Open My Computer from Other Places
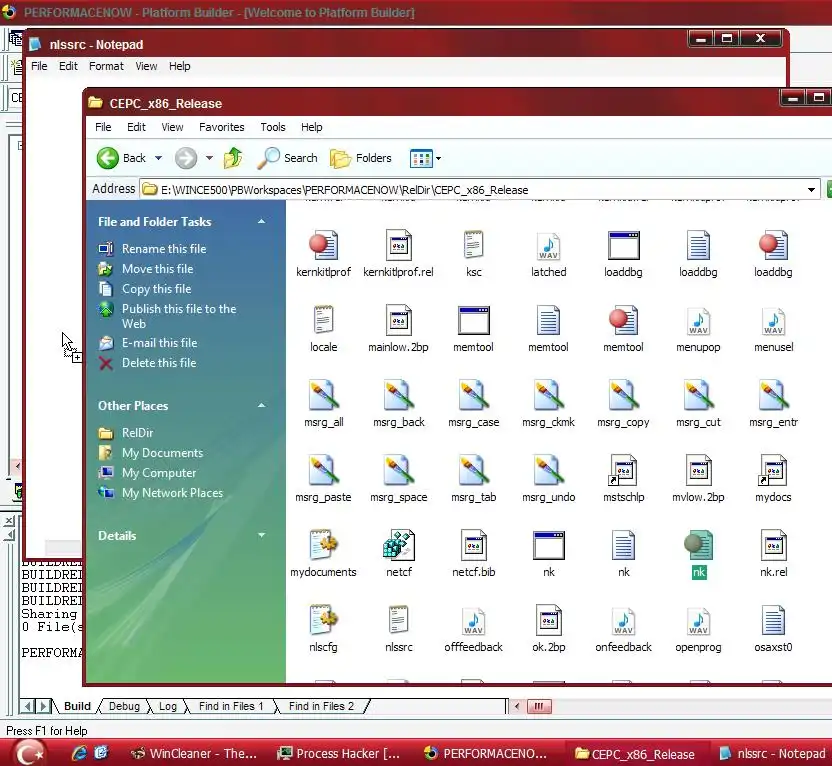Viewport: 832px width, 766px height. click(x=159, y=473)
